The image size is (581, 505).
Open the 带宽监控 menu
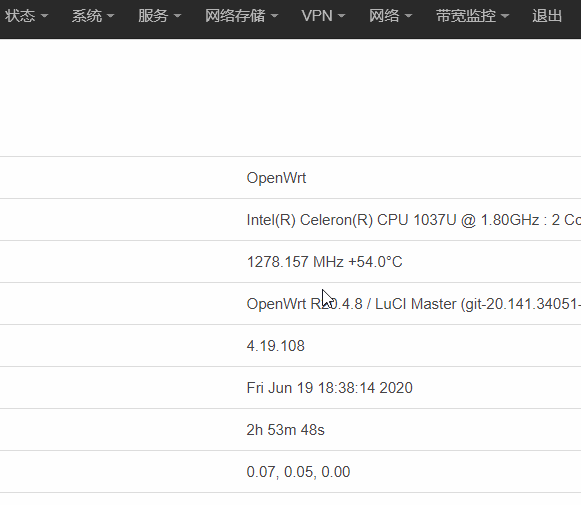(x=472, y=16)
